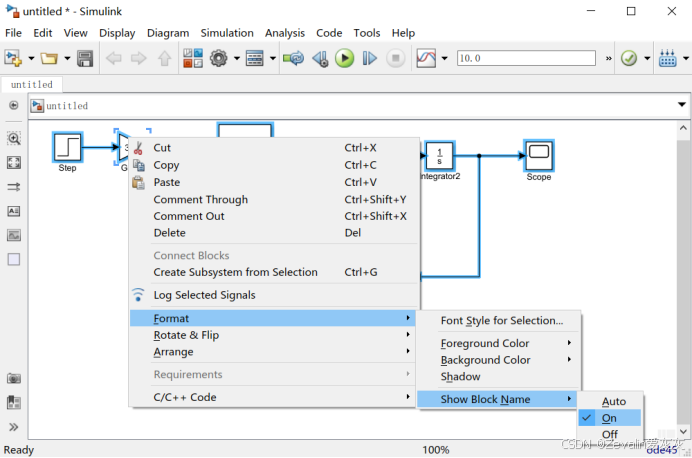
Task: Click the viewmarks palette icon
Action: coord(14,402)
